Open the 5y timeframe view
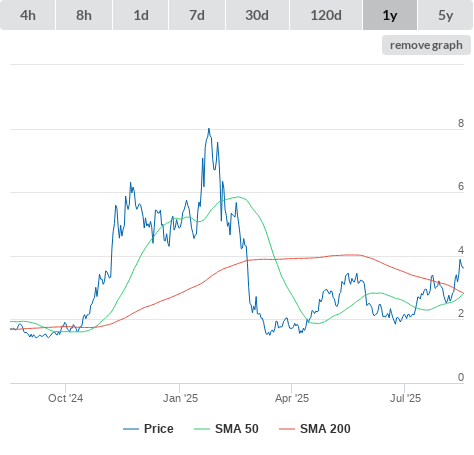The height and width of the screenshot is (455, 474). (x=446, y=15)
